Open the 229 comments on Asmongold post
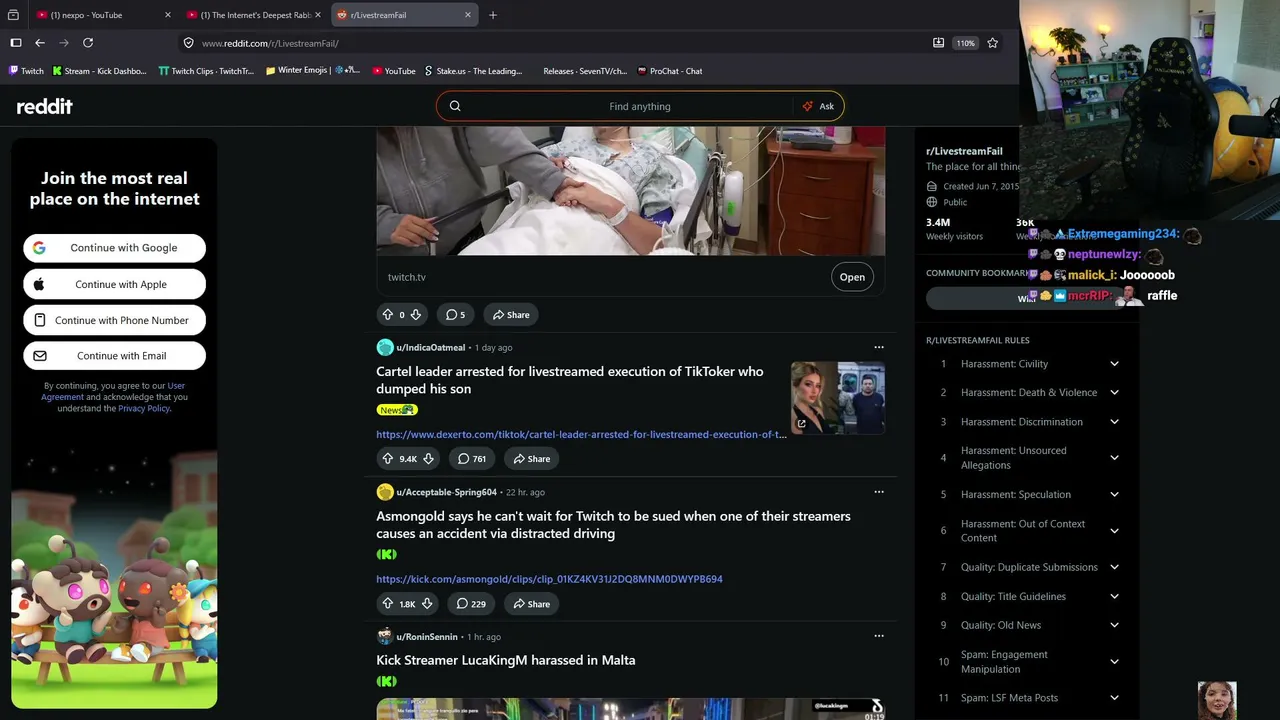The image size is (1280, 720). tap(471, 604)
